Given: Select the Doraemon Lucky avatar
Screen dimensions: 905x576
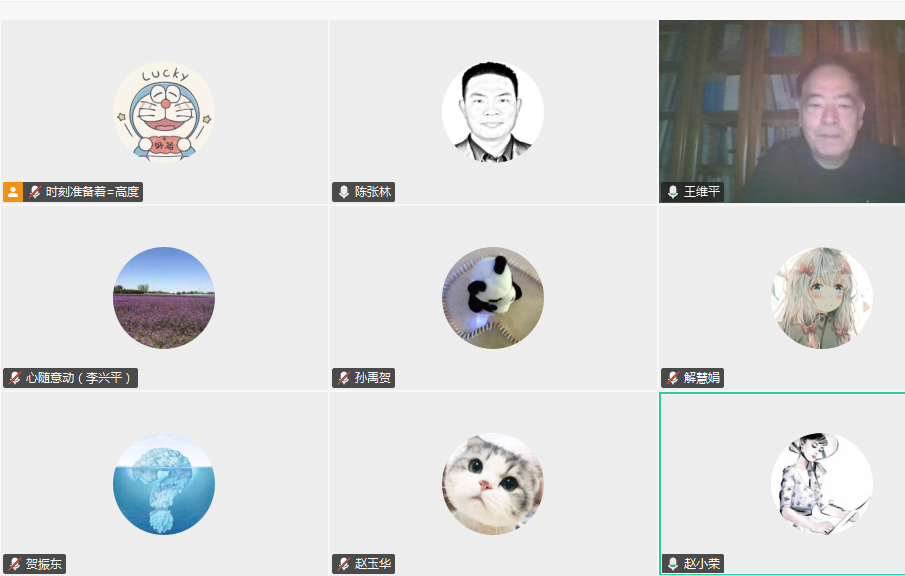Looking at the screenshot, I should 164,112.
